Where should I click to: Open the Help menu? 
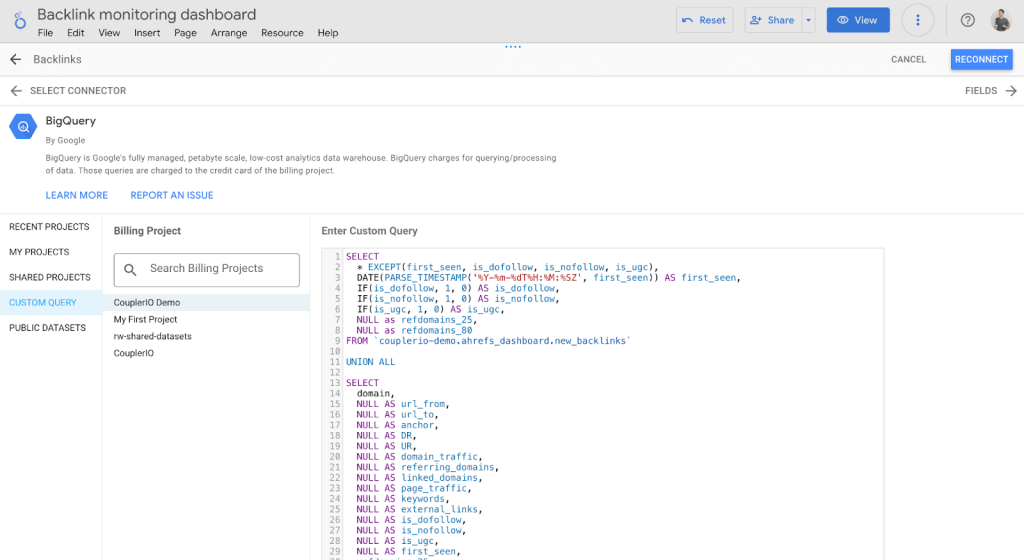(328, 33)
